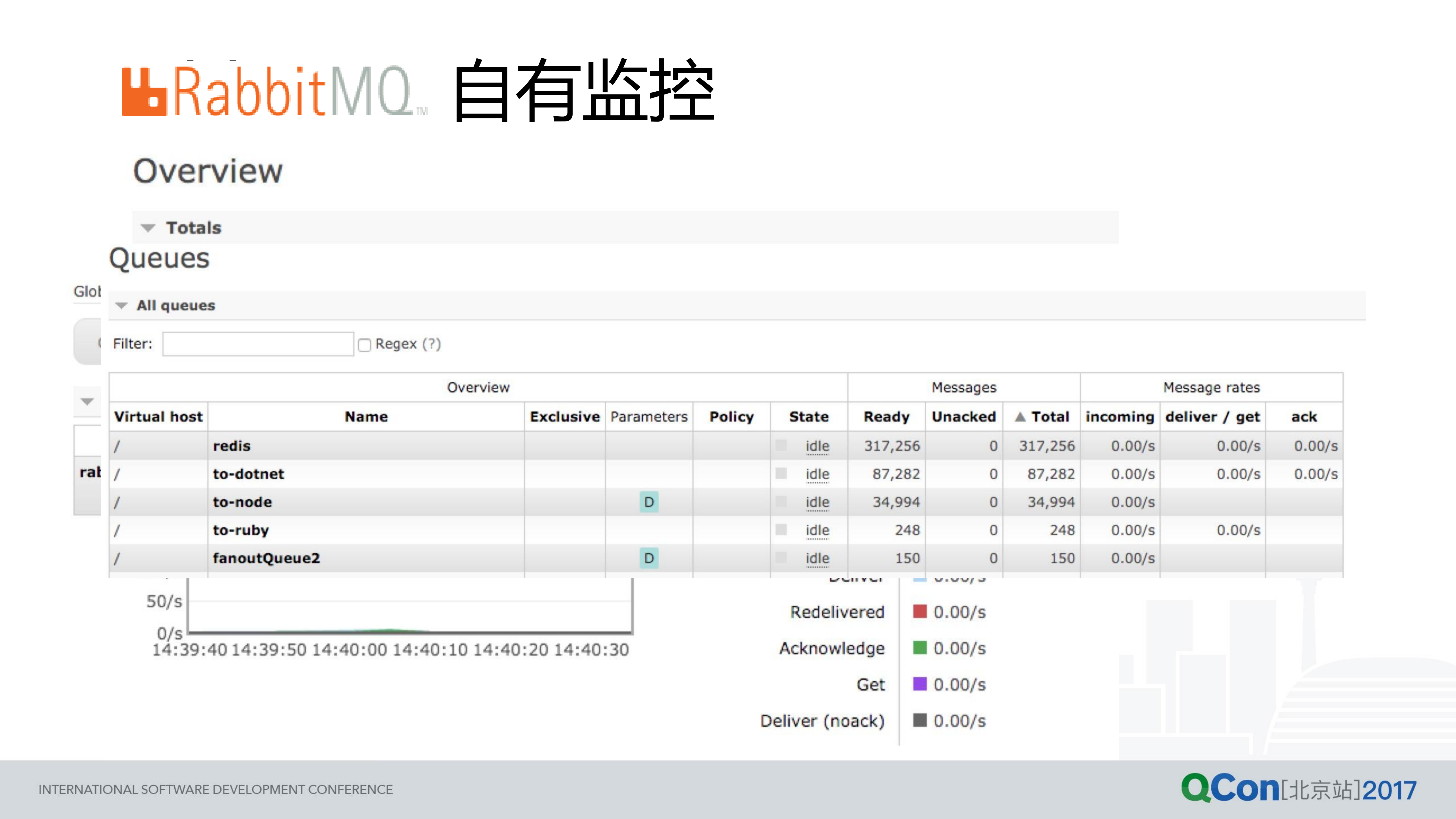Click the green Acknowledge legend marker
Screen dimensions: 1456x819
pos(919,648)
